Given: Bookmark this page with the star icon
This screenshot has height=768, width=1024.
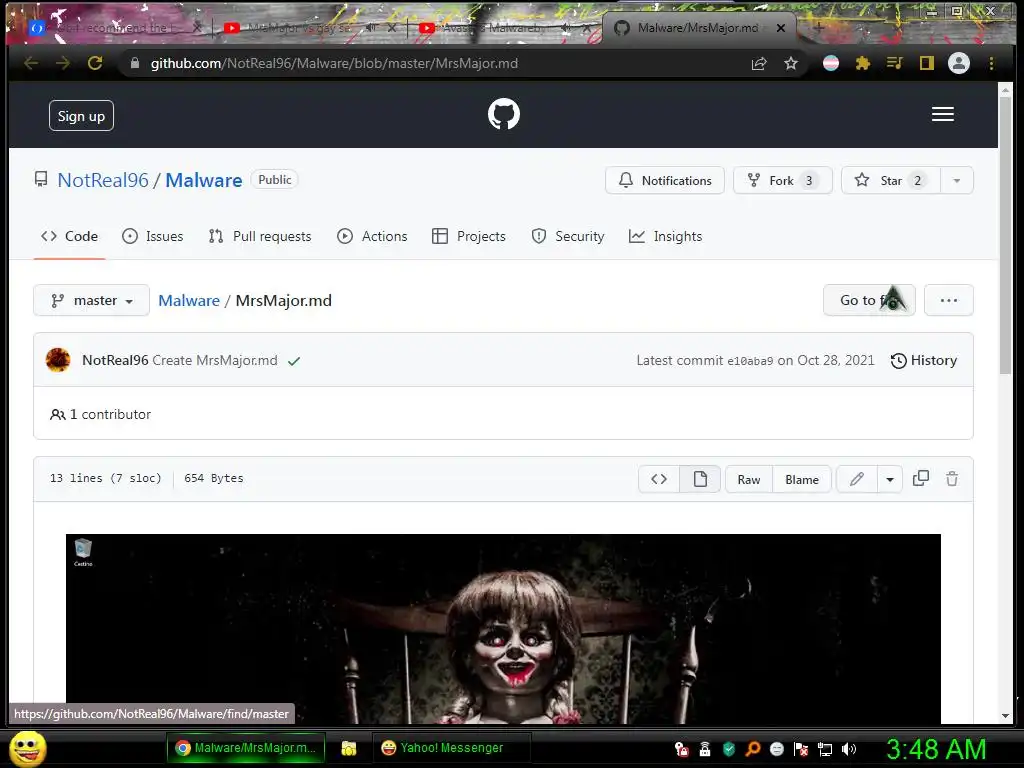Looking at the screenshot, I should [791, 63].
